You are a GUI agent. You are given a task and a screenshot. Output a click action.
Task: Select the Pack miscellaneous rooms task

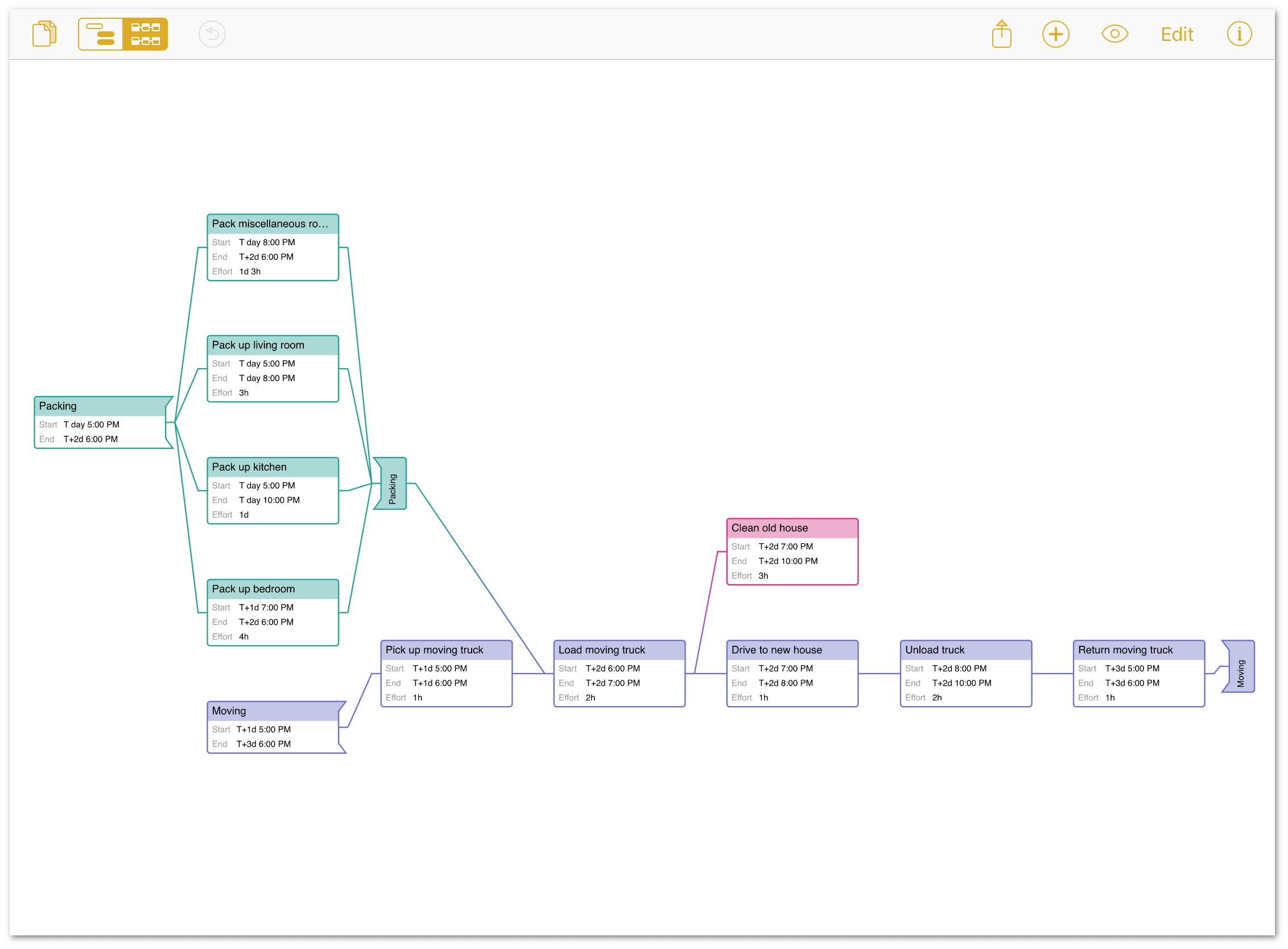pos(273,247)
